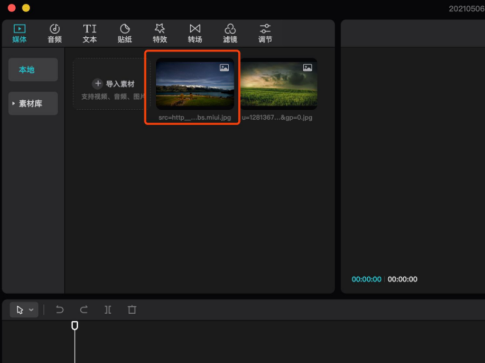The height and width of the screenshot is (363, 485).
Task: Select the 调节 adjustment tab
Action: (x=265, y=33)
